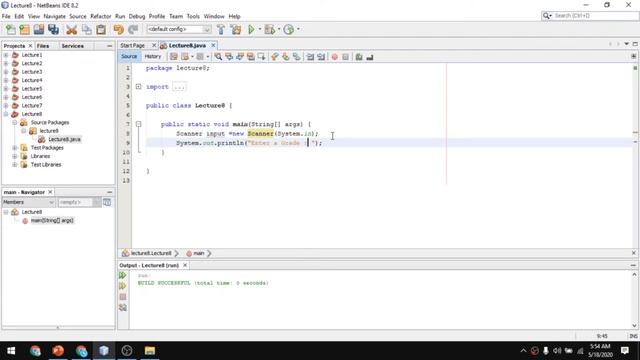Screen dimensions: 640x360
Task: Click the Profile Project clock icon
Action: pyautogui.click(x=289, y=29)
